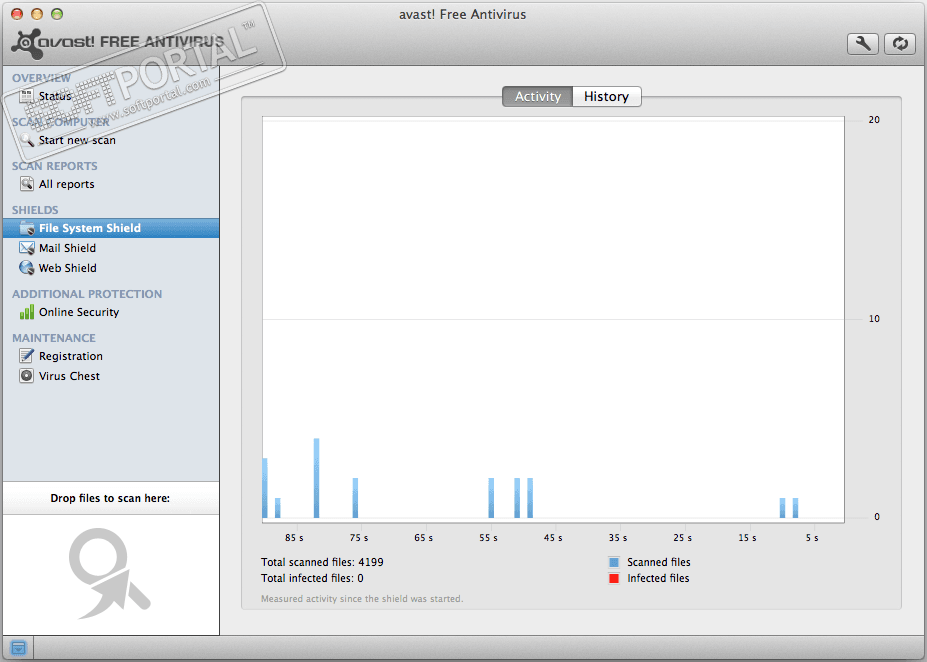The image size is (927, 662).
Task: Open the Virus Chest
Action: (69, 376)
